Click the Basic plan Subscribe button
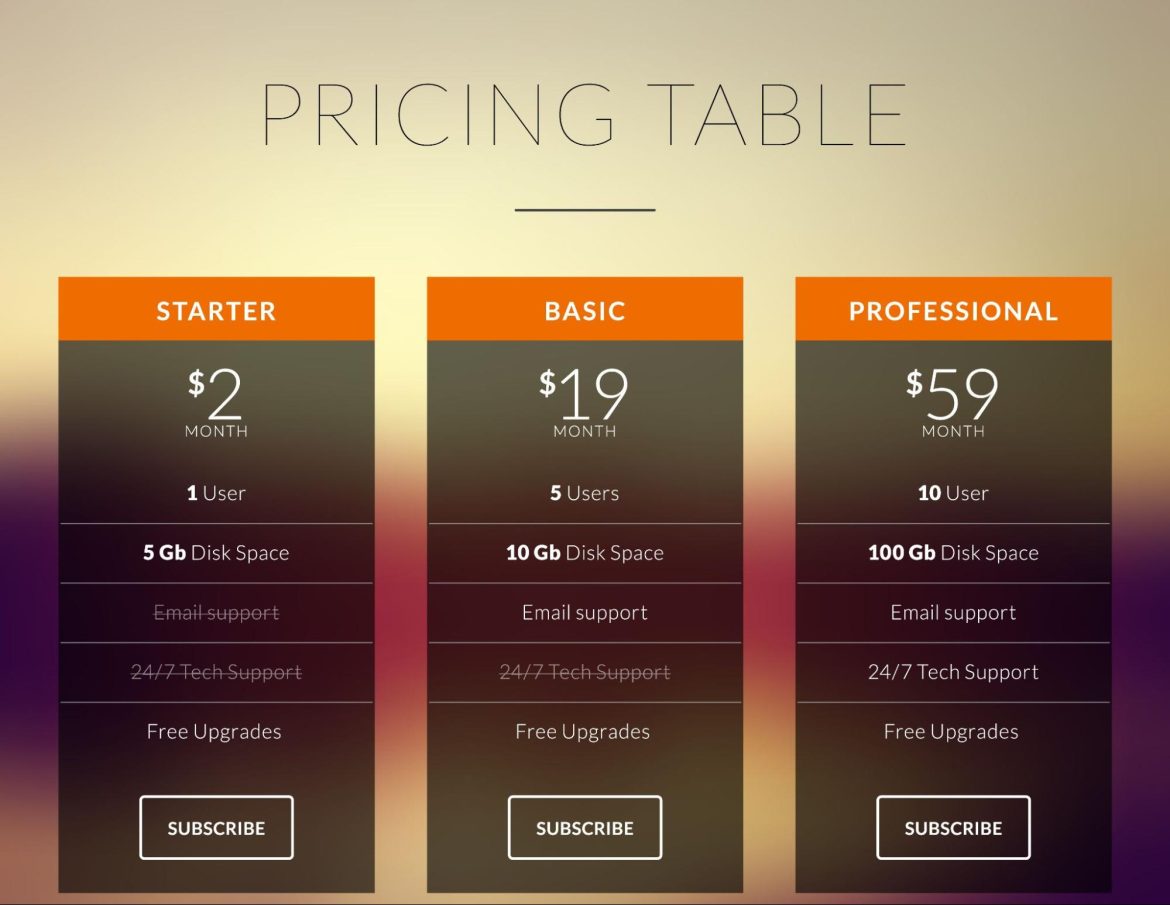This screenshot has height=905, width=1170. (x=584, y=827)
